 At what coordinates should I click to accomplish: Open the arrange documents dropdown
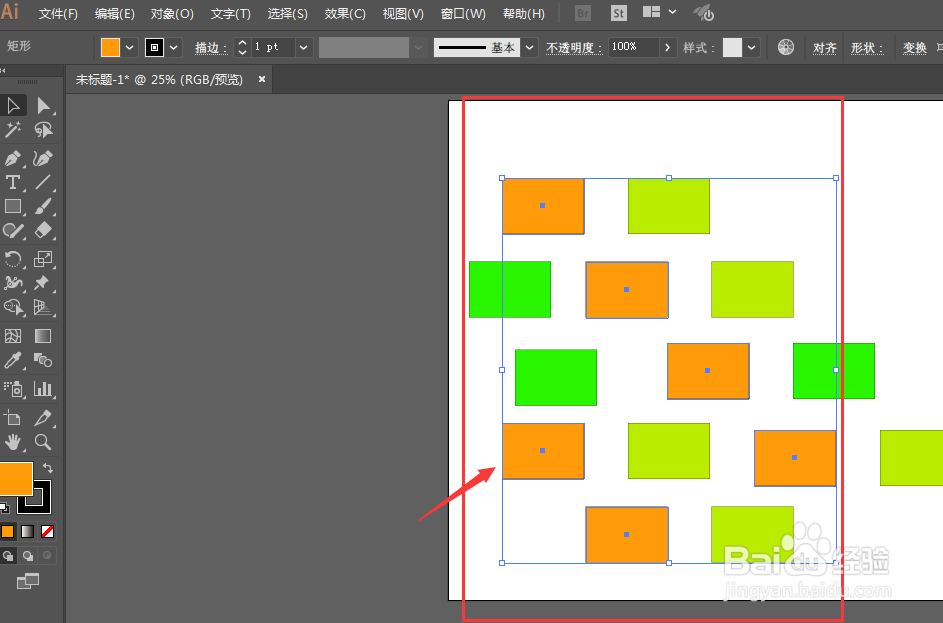[659, 12]
